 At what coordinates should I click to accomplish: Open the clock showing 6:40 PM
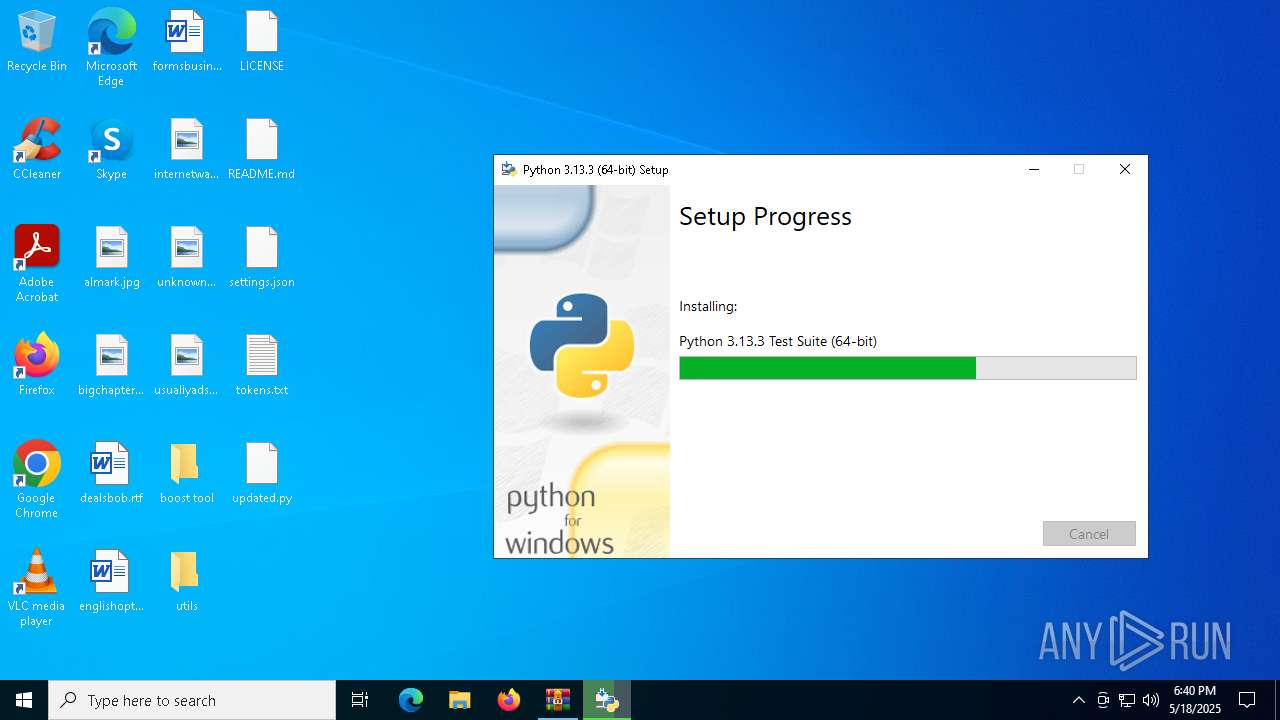(x=1195, y=700)
